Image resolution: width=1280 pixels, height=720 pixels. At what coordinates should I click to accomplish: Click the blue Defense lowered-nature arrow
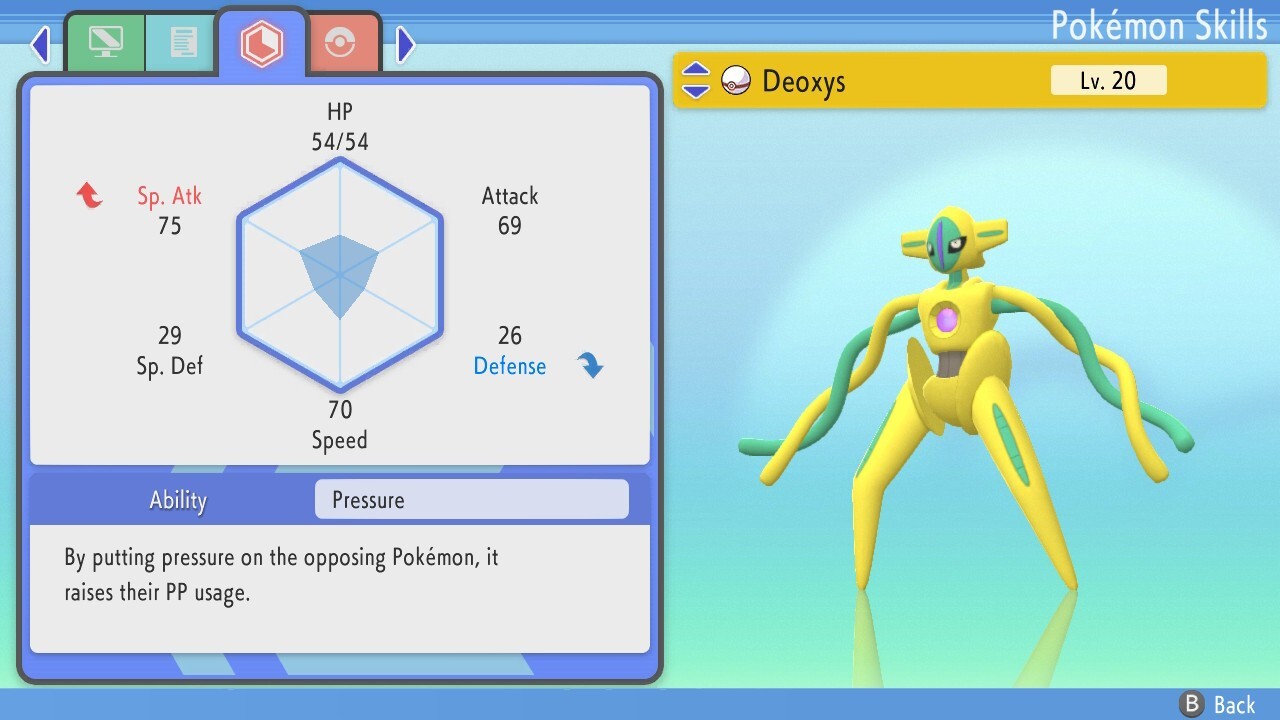tap(591, 366)
